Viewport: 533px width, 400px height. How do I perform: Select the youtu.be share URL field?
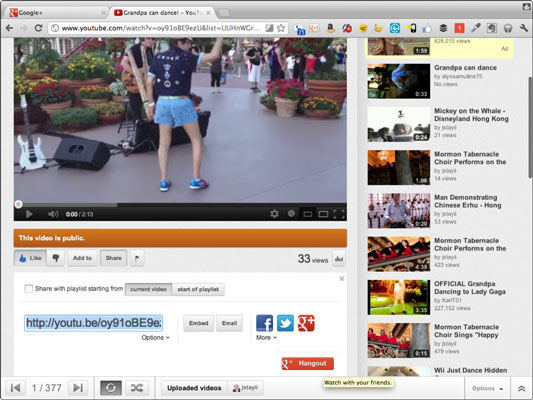[93, 323]
